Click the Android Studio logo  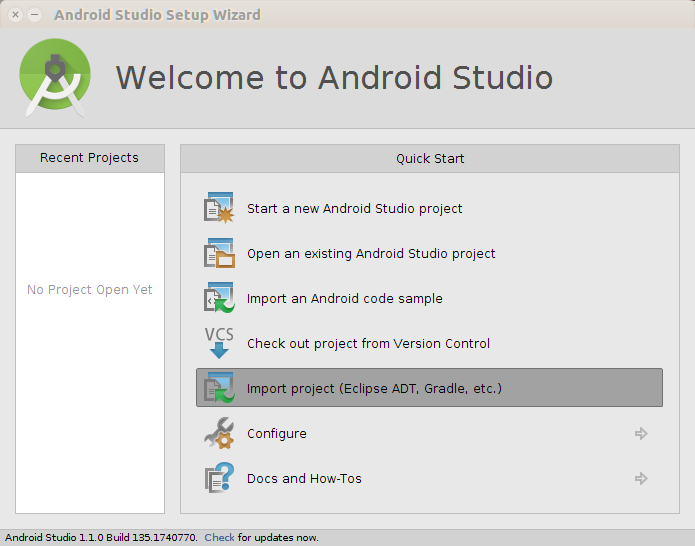(x=55, y=78)
